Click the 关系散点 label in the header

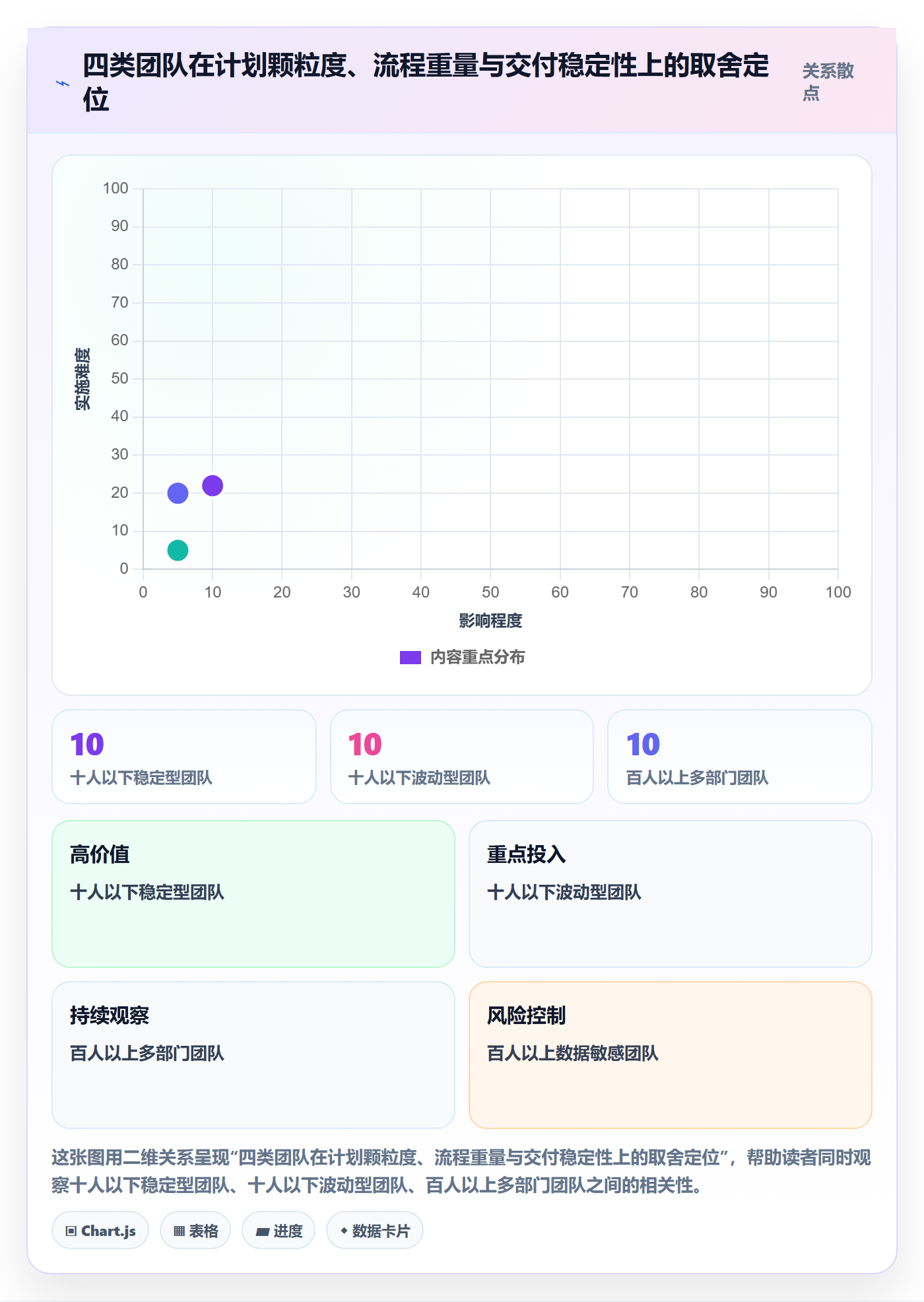(828, 82)
